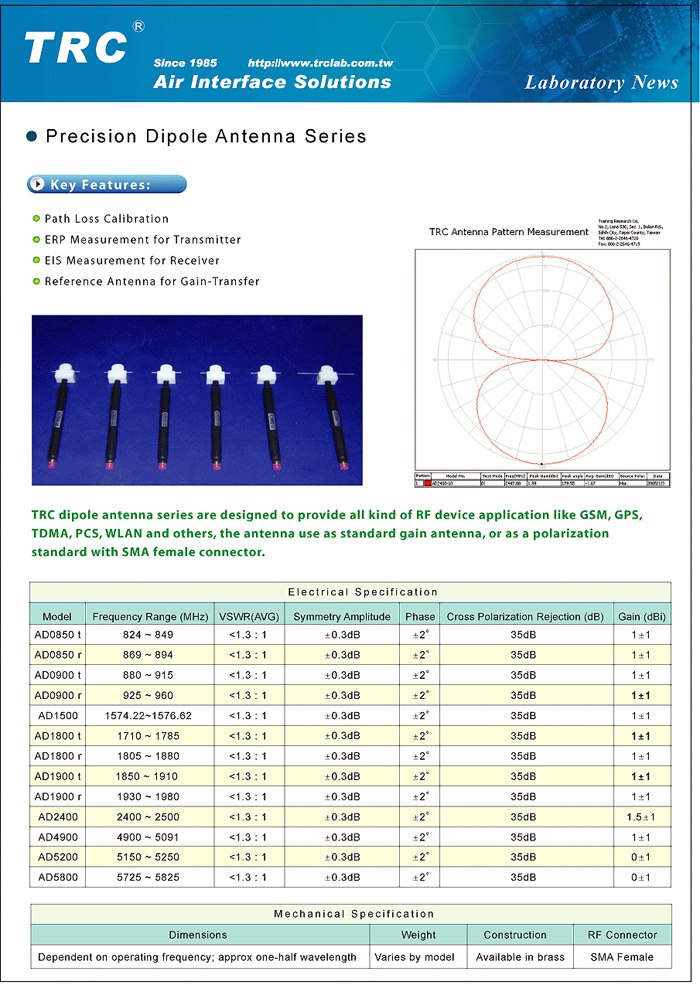The height and width of the screenshot is (985, 700).
Task: Click frequency value 1930 ~ 1980
Action: pos(148,797)
